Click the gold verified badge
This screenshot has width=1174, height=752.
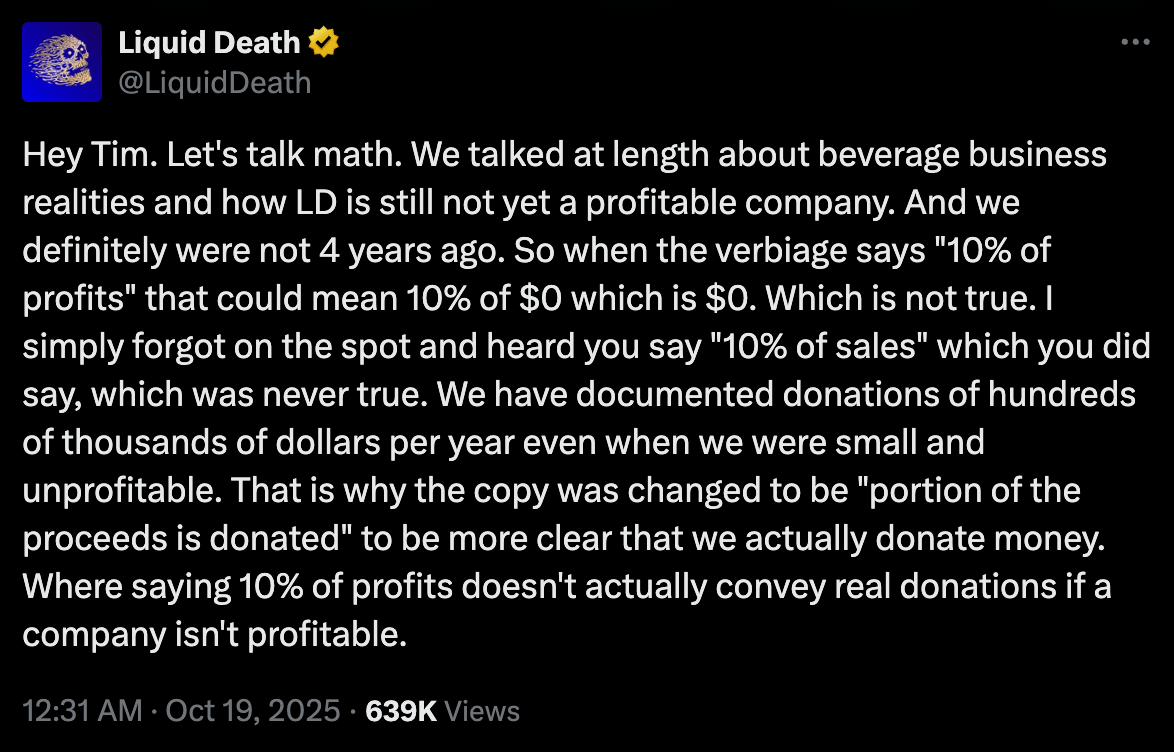pos(323,43)
